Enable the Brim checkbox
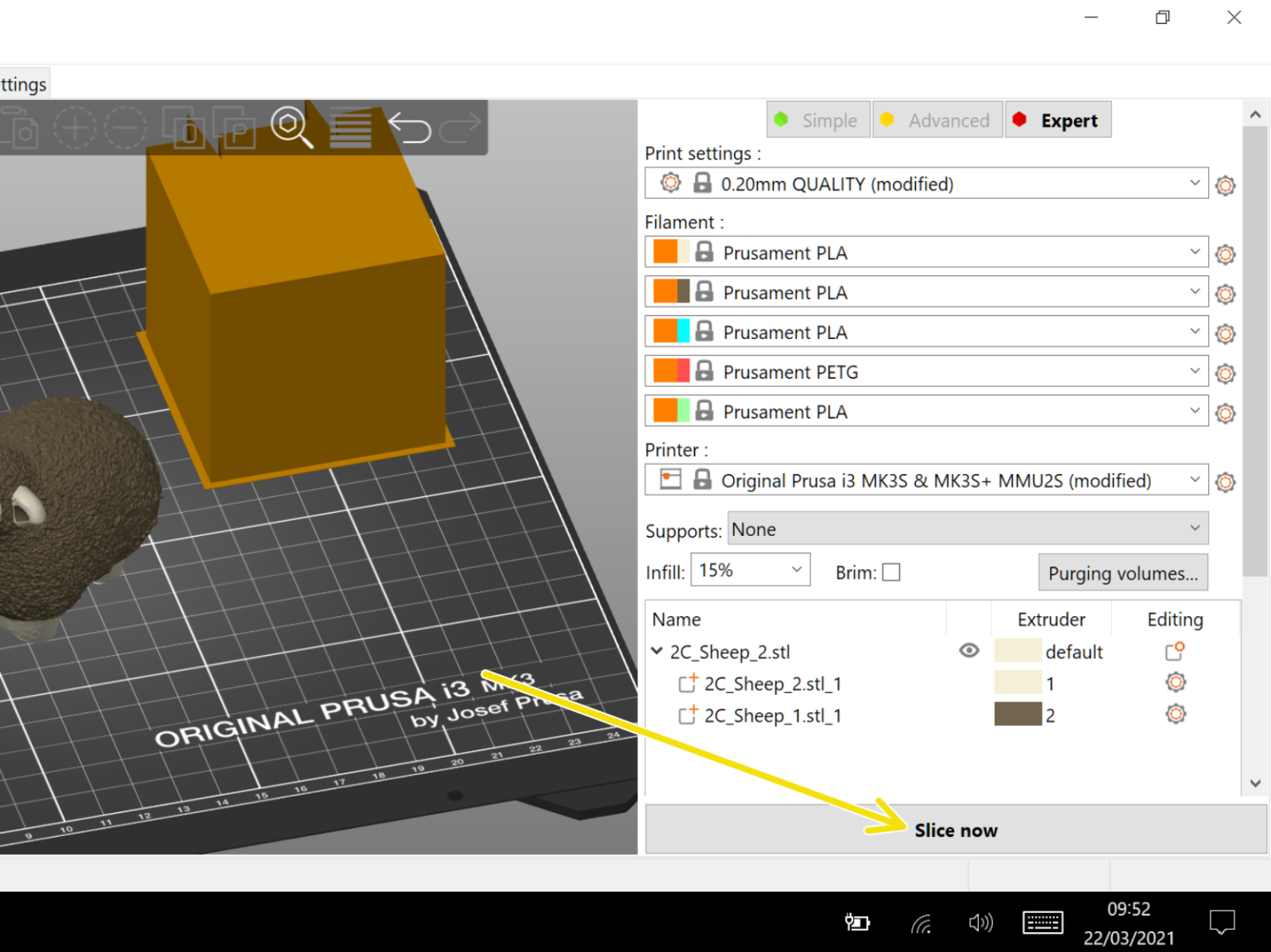This screenshot has height=952, width=1271. point(891,572)
